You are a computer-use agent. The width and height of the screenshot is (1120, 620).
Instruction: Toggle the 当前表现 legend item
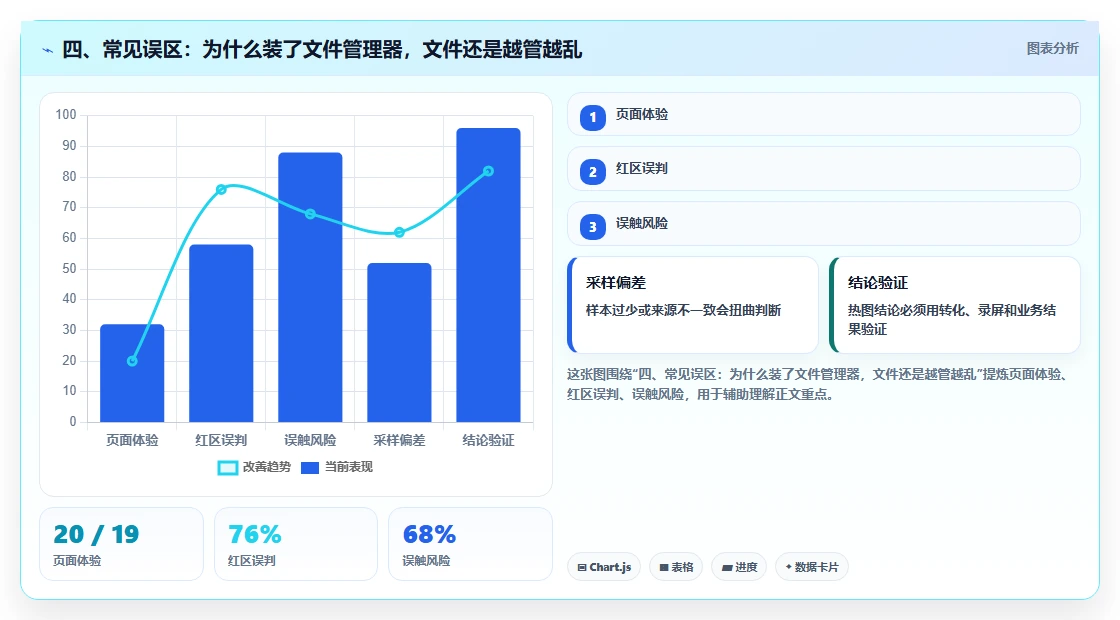(x=336, y=467)
